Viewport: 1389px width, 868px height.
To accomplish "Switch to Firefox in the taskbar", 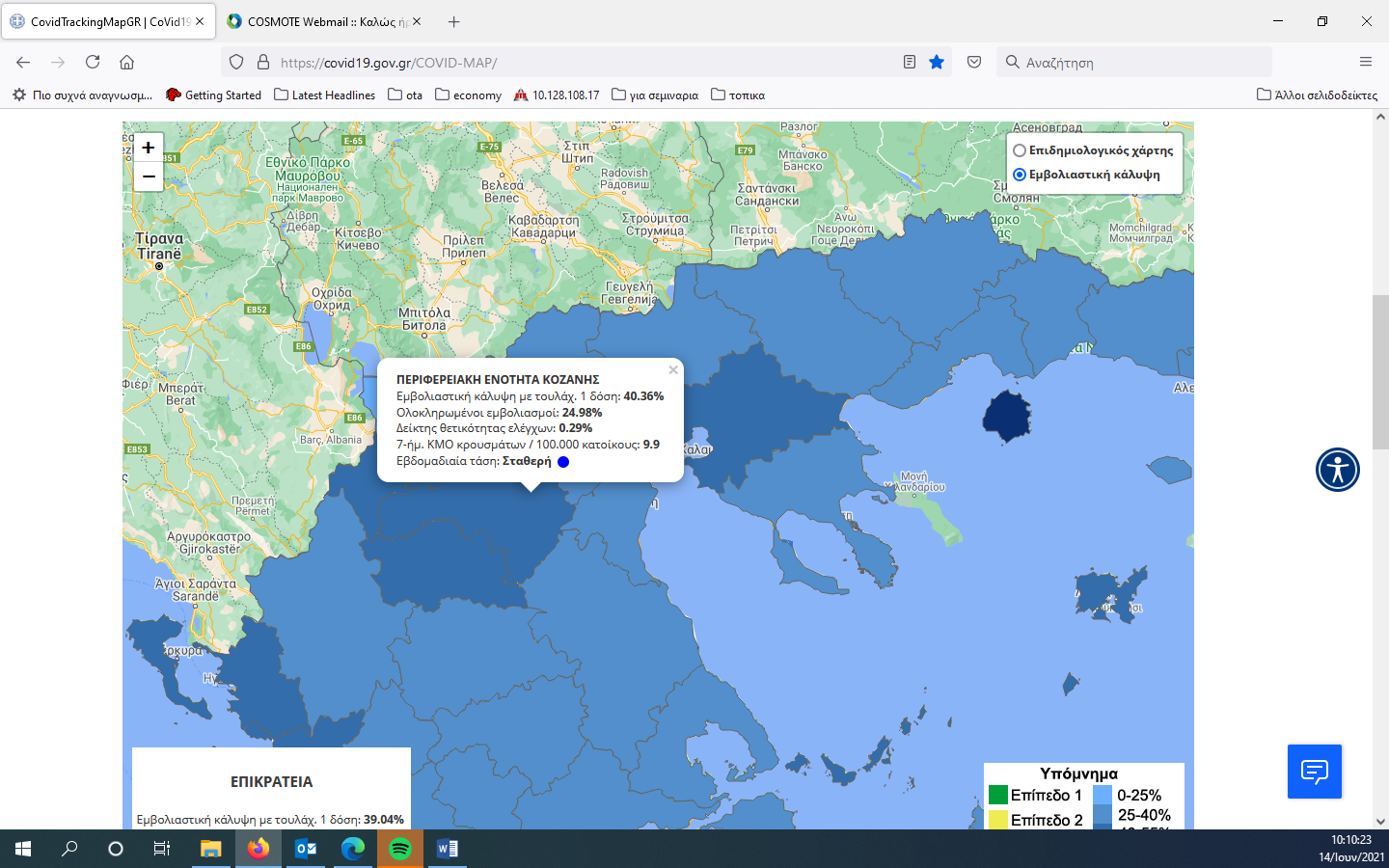I will (x=258, y=849).
